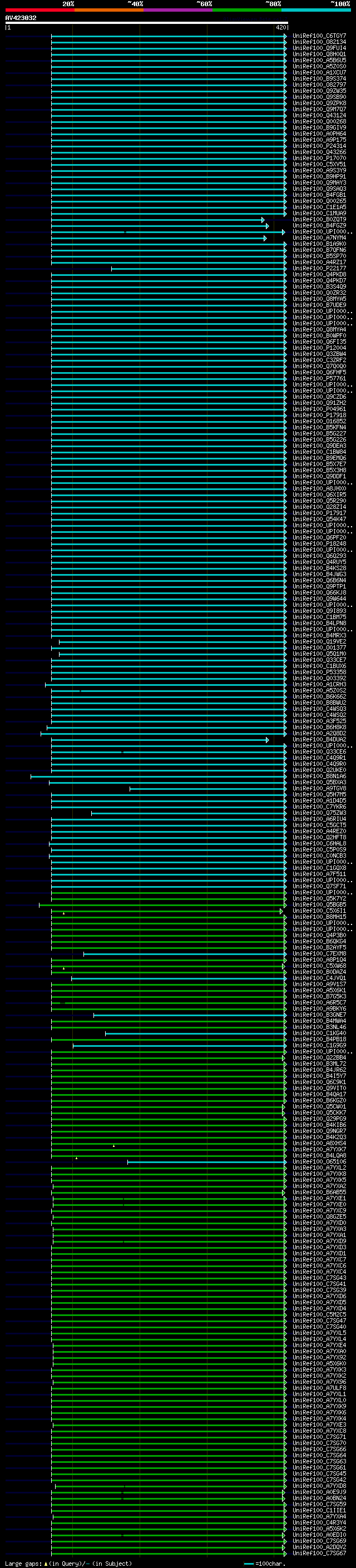Select the UniRef100_C1BM75 label
356x1568 pixels.
(x=319, y=617)
